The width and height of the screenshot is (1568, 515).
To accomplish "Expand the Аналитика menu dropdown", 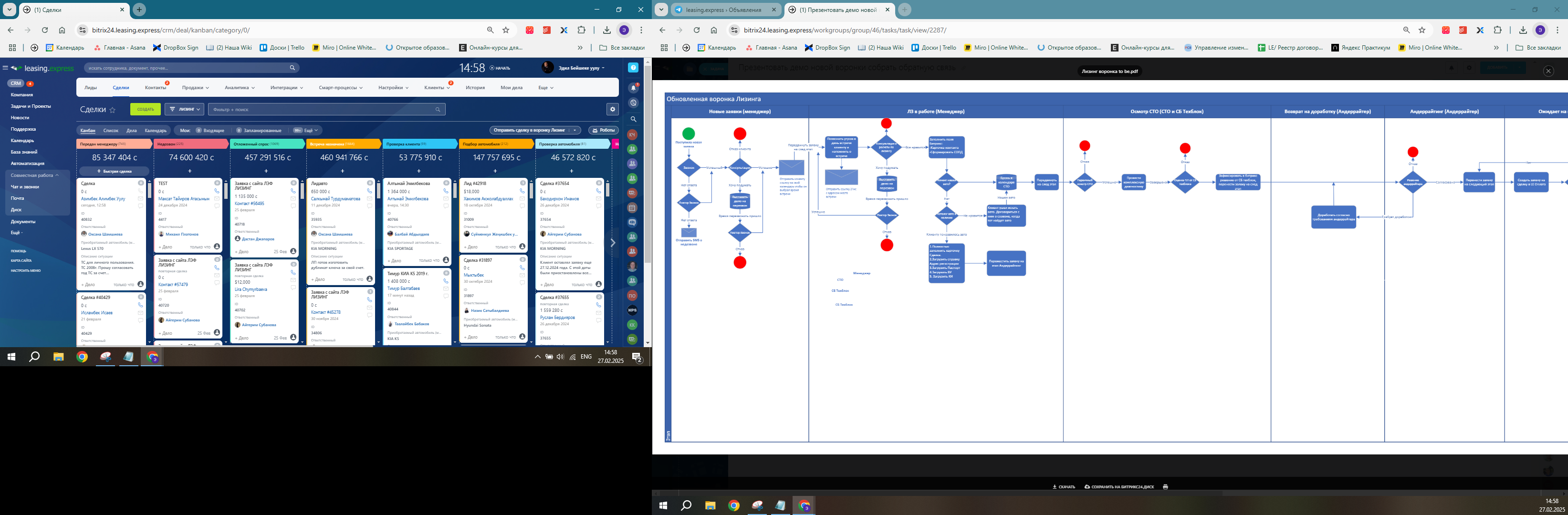I will pyautogui.click(x=239, y=88).
